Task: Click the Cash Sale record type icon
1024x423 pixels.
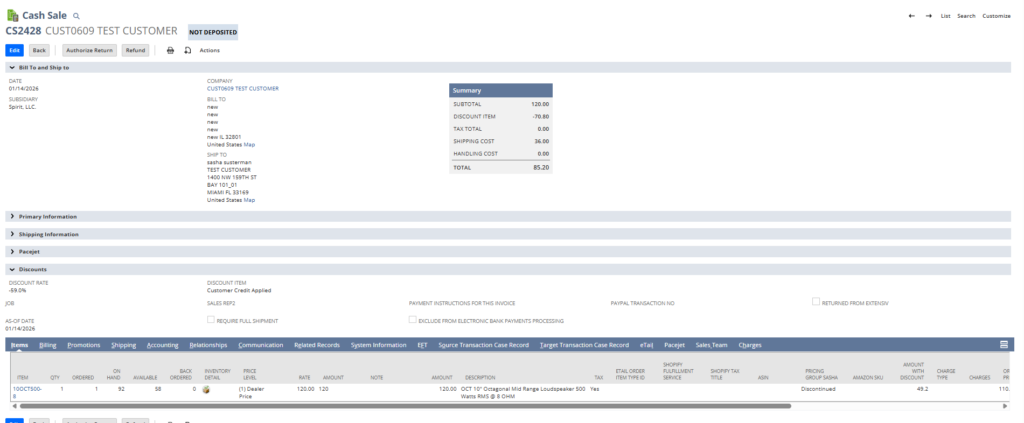Action: (x=12, y=16)
